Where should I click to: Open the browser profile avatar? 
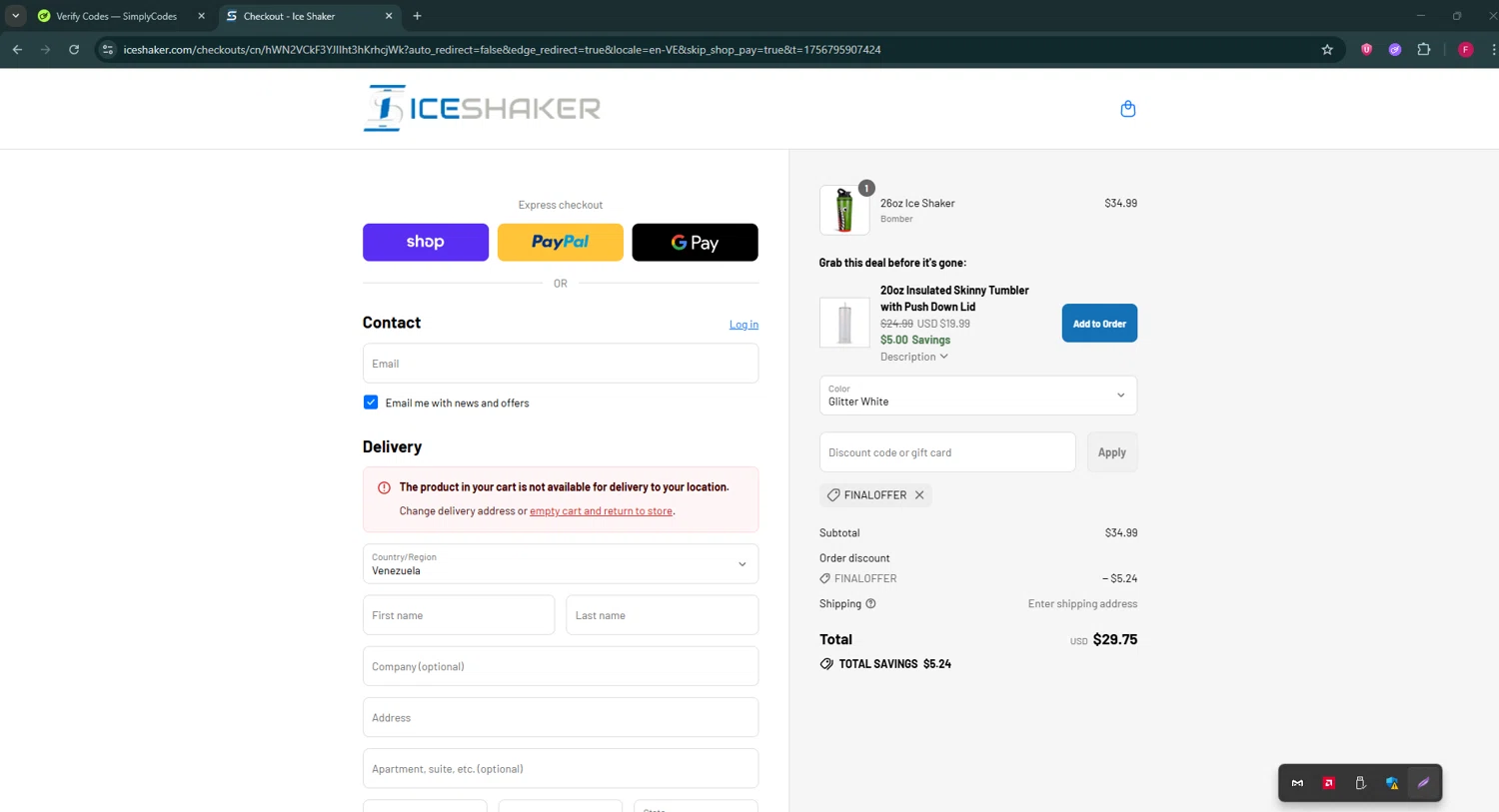click(x=1465, y=50)
